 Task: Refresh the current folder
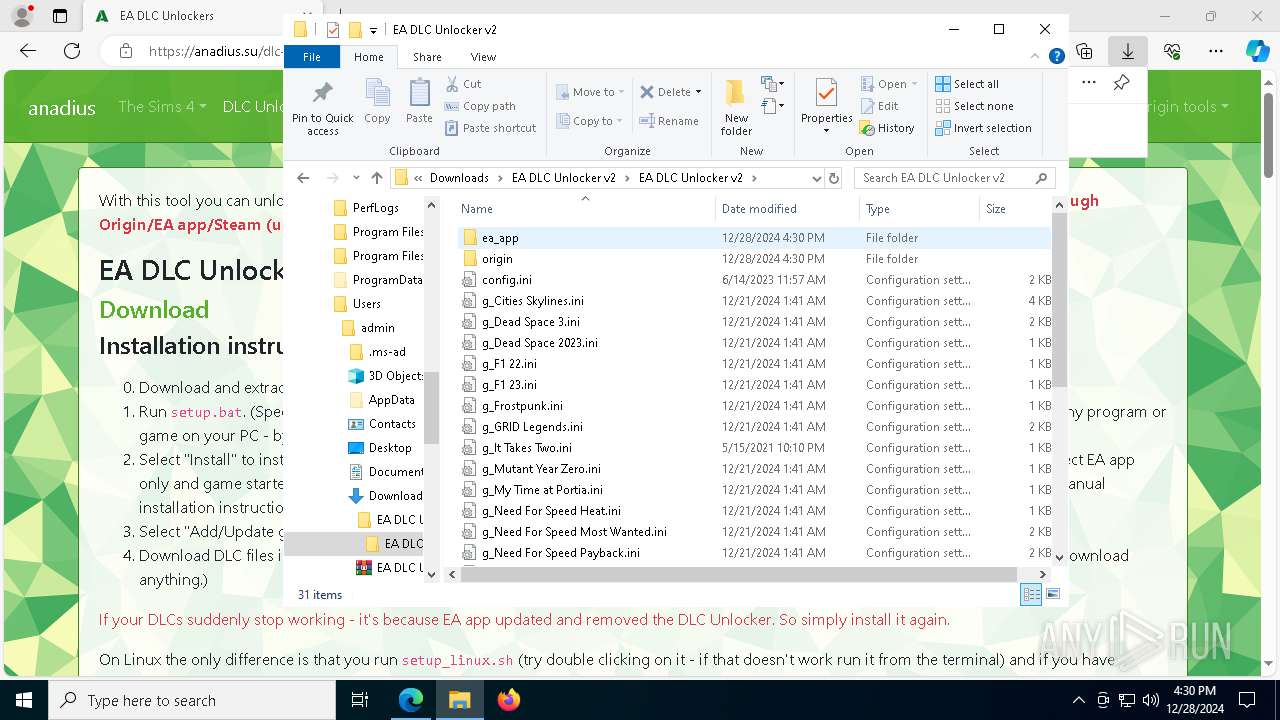(834, 178)
